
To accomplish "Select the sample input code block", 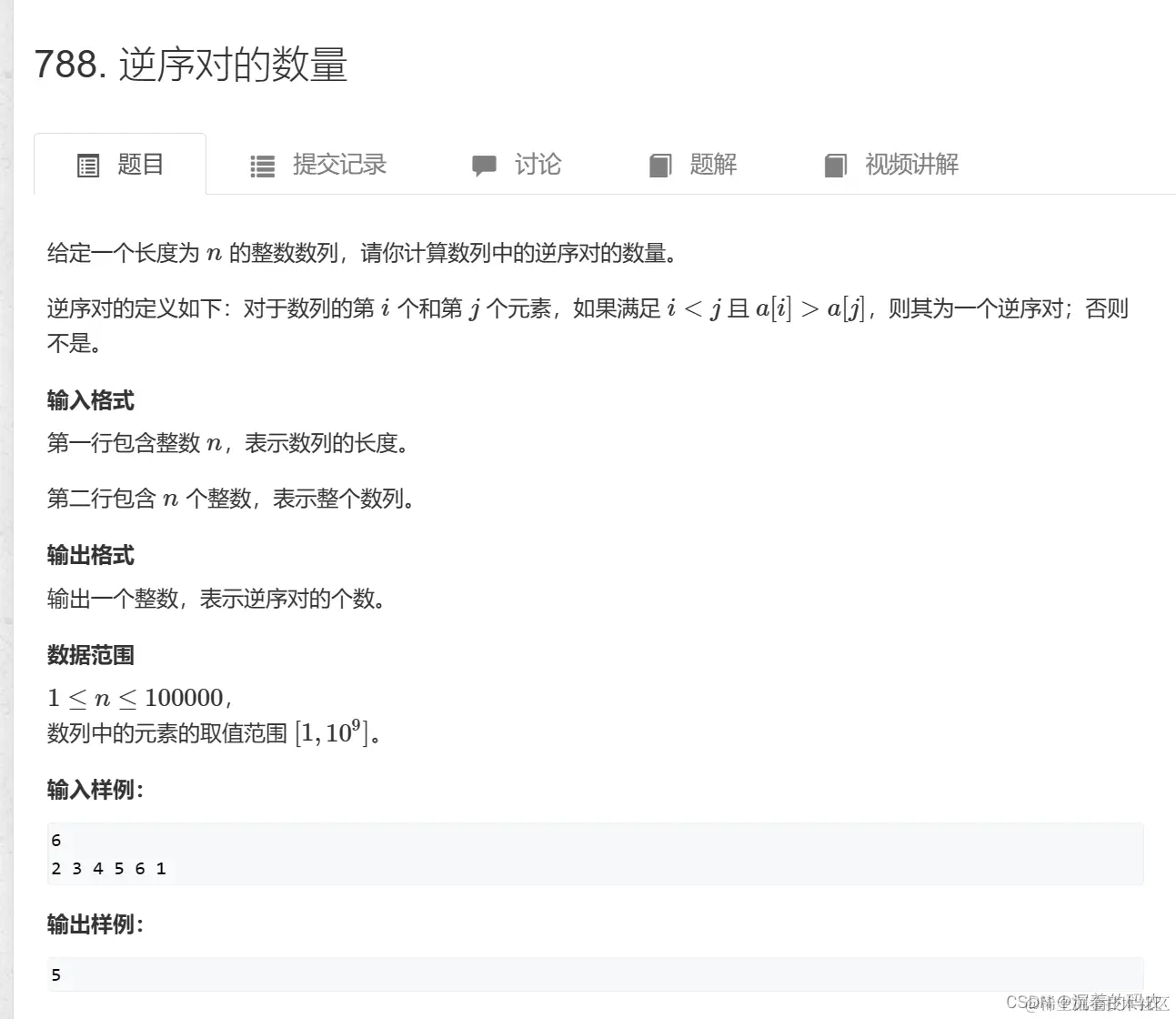I will click(x=591, y=853).
